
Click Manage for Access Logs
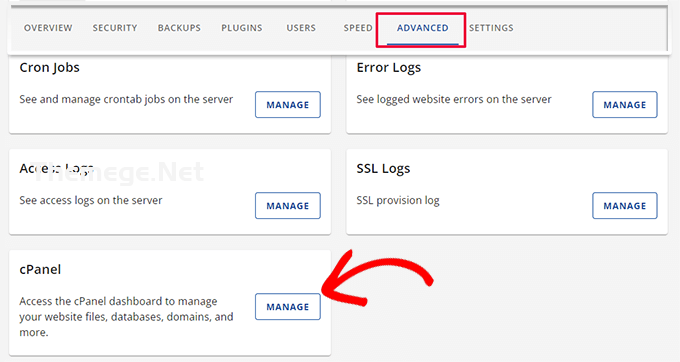point(288,205)
